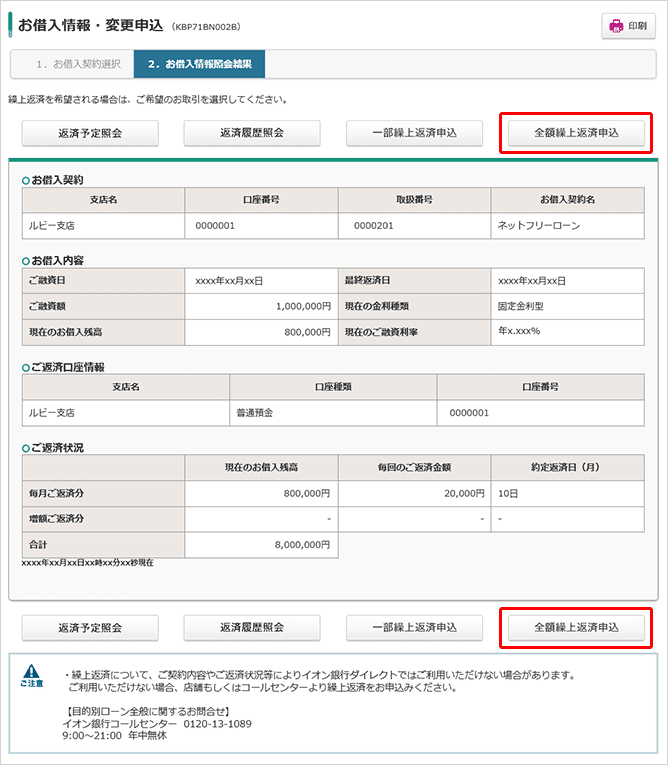Click the 合計 value 8,000,000円
The width and height of the screenshot is (668, 765).
pos(303,544)
